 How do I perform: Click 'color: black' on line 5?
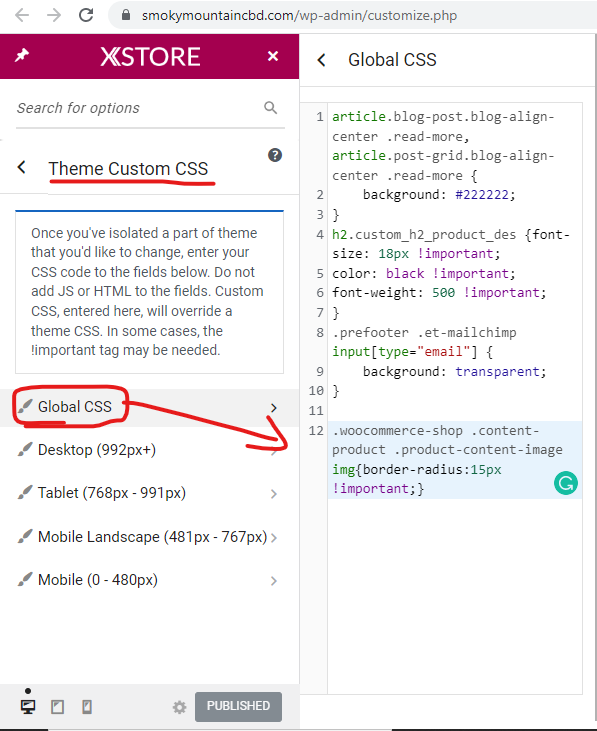tap(378, 273)
